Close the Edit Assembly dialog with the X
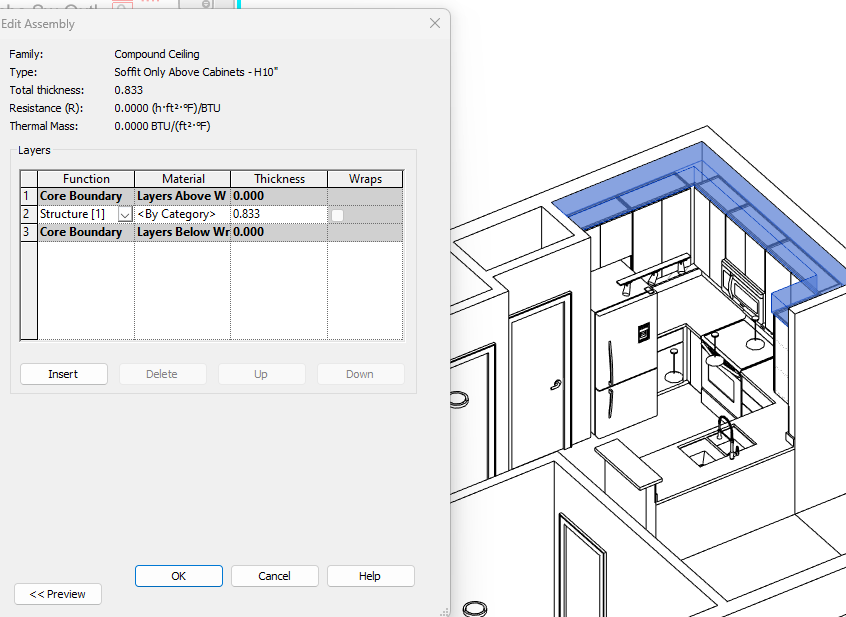This screenshot has height=617, width=846. tap(434, 23)
